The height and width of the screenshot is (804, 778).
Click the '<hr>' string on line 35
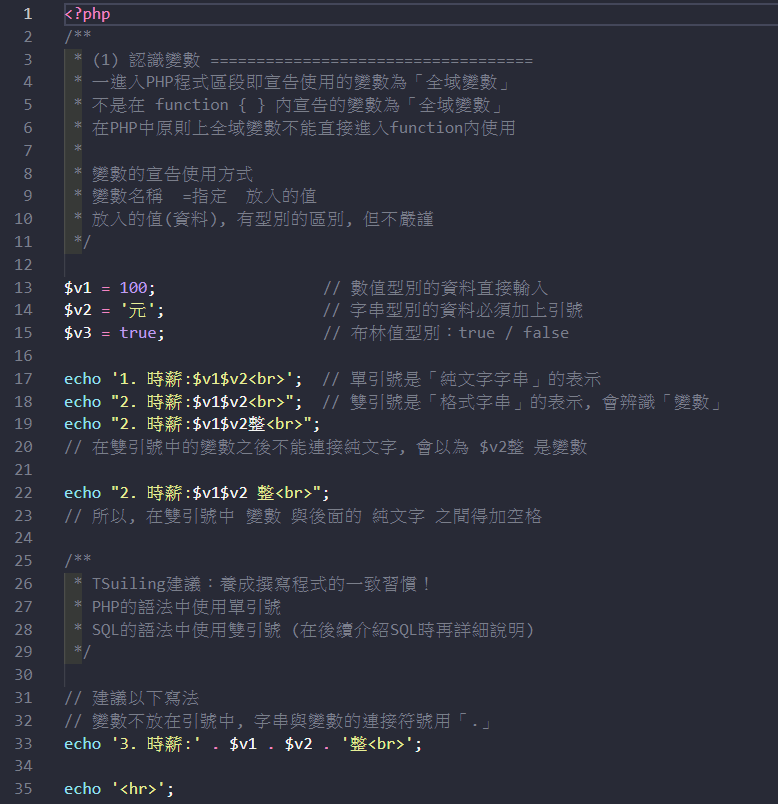[x=138, y=789]
